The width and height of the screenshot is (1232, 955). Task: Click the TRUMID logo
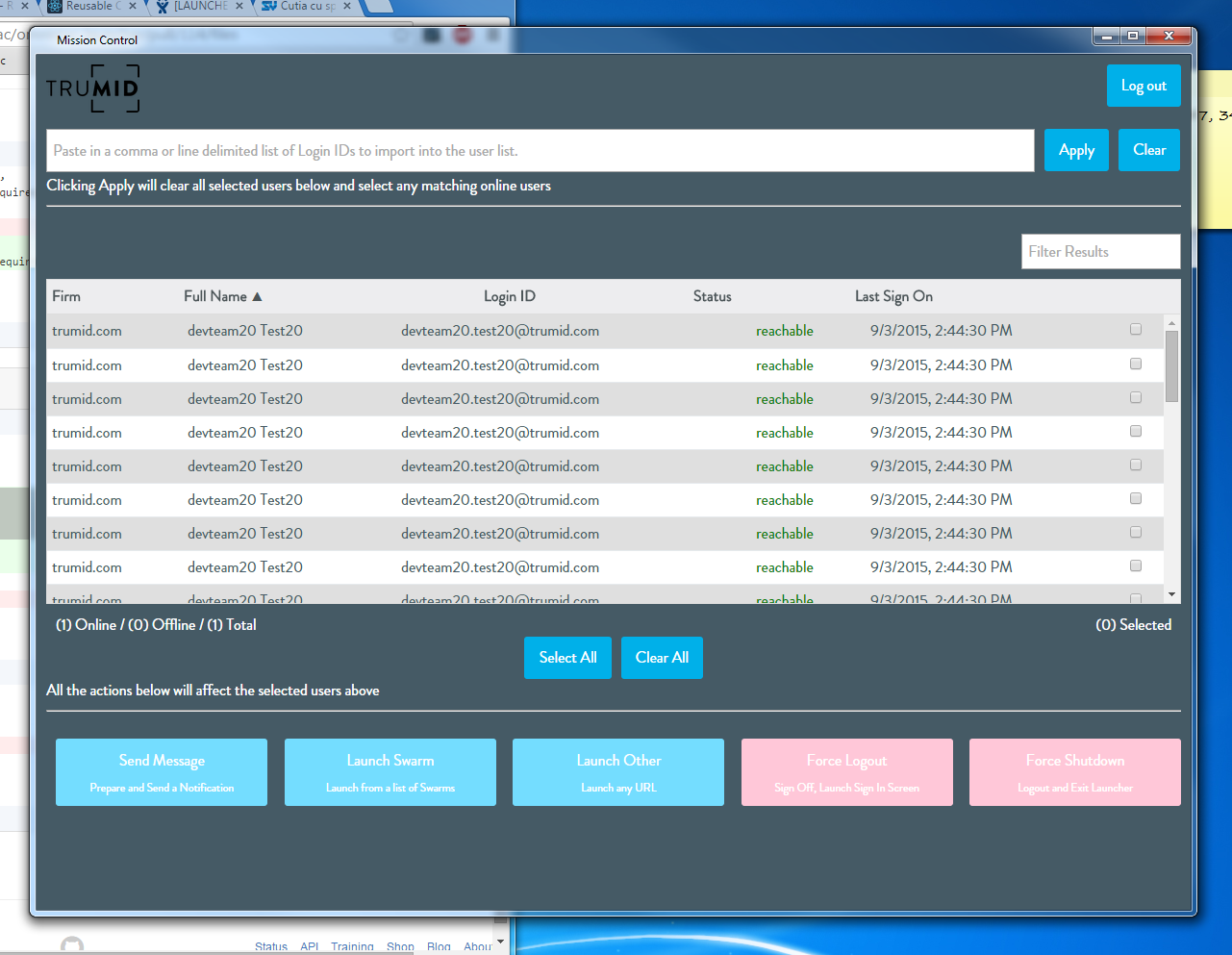93,88
